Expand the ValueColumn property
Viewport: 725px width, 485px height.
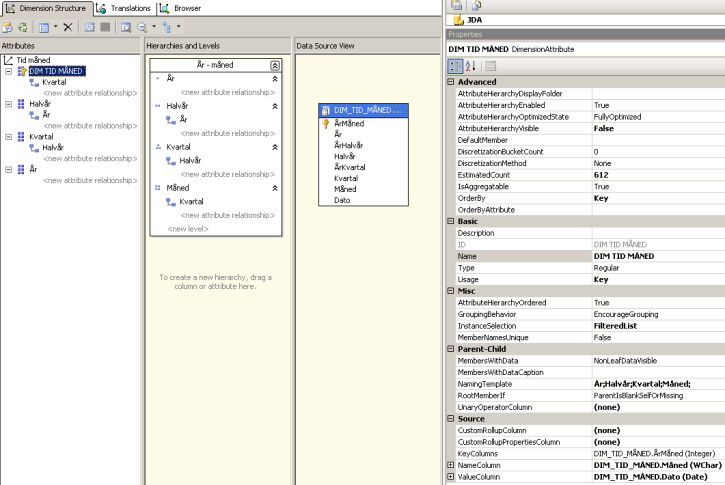[451, 476]
